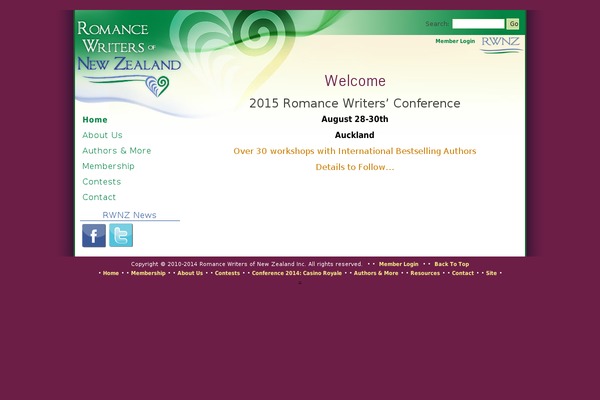This screenshot has width=600, height=400.
Task: Open the Facebook icon link
Action: coord(94,235)
